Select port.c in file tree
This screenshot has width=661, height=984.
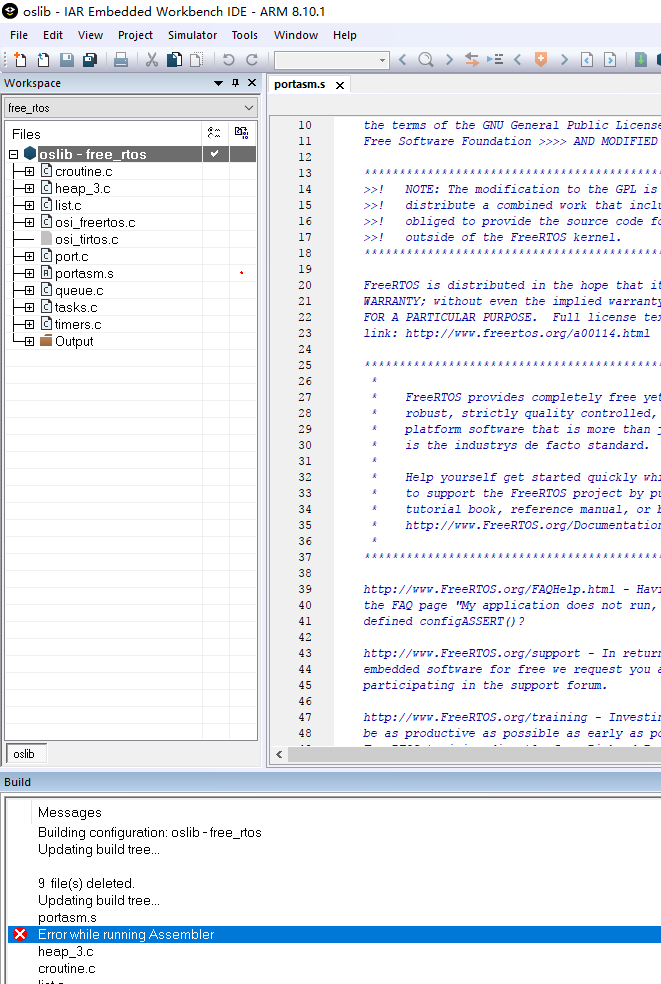tap(72, 256)
